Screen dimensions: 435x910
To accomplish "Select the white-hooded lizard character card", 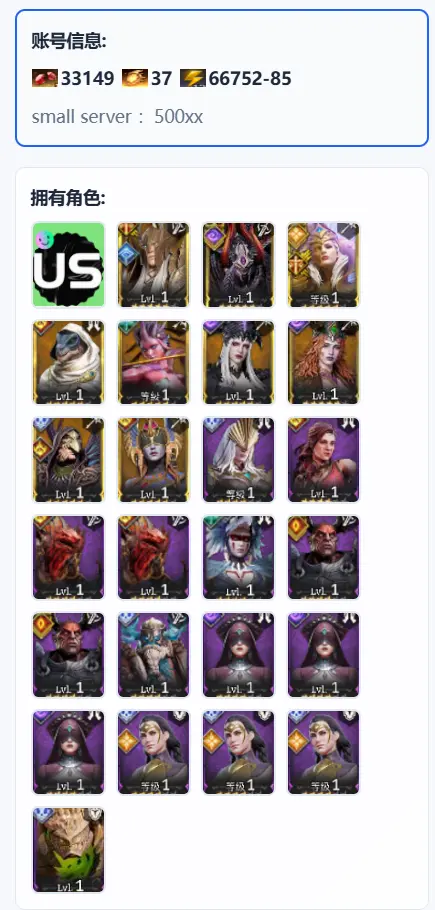I will tap(68, 362).
